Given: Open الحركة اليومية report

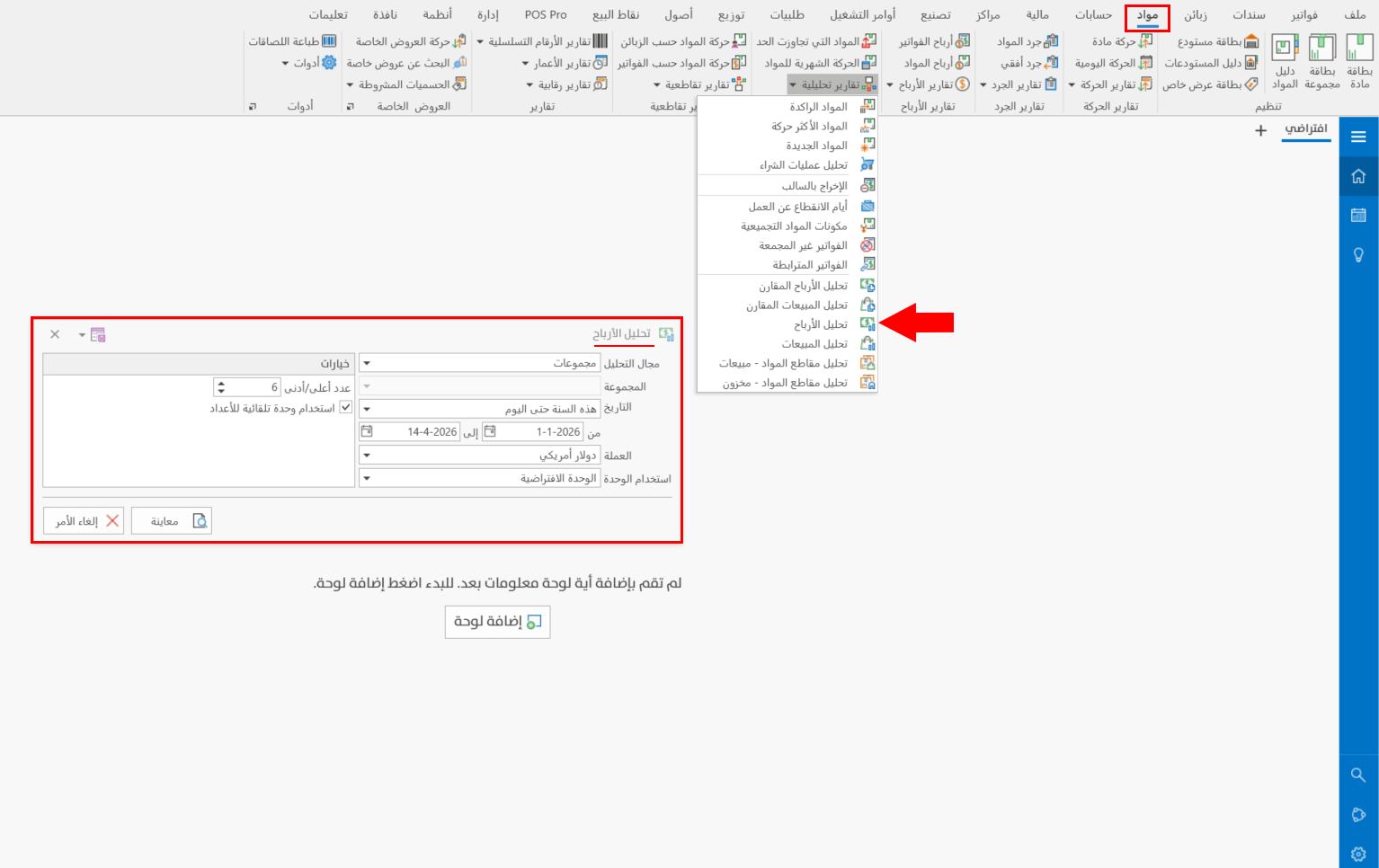Looking at the screenshot, I should (1114, 63).
